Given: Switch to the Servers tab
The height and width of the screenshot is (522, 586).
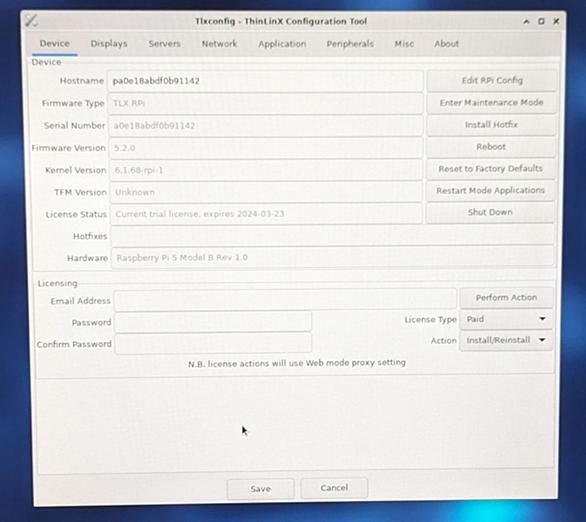Looking at the screenshot, I should click(164, 44).
